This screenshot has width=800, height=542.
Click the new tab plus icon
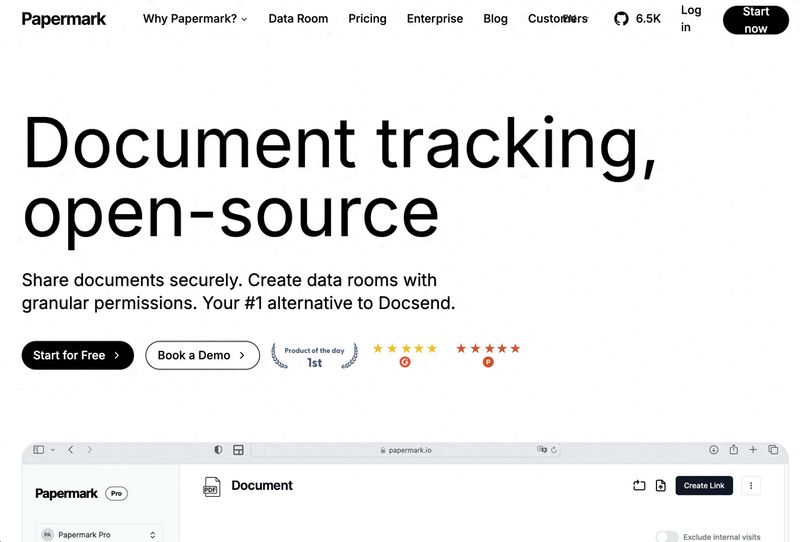[753, 450]
